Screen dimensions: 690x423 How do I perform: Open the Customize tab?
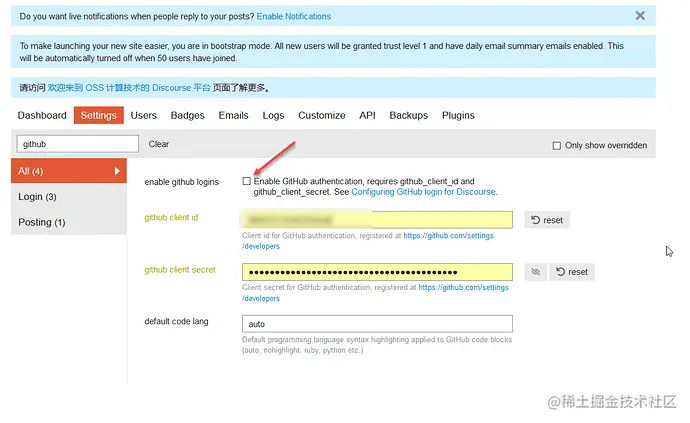(x=322, y=115)
